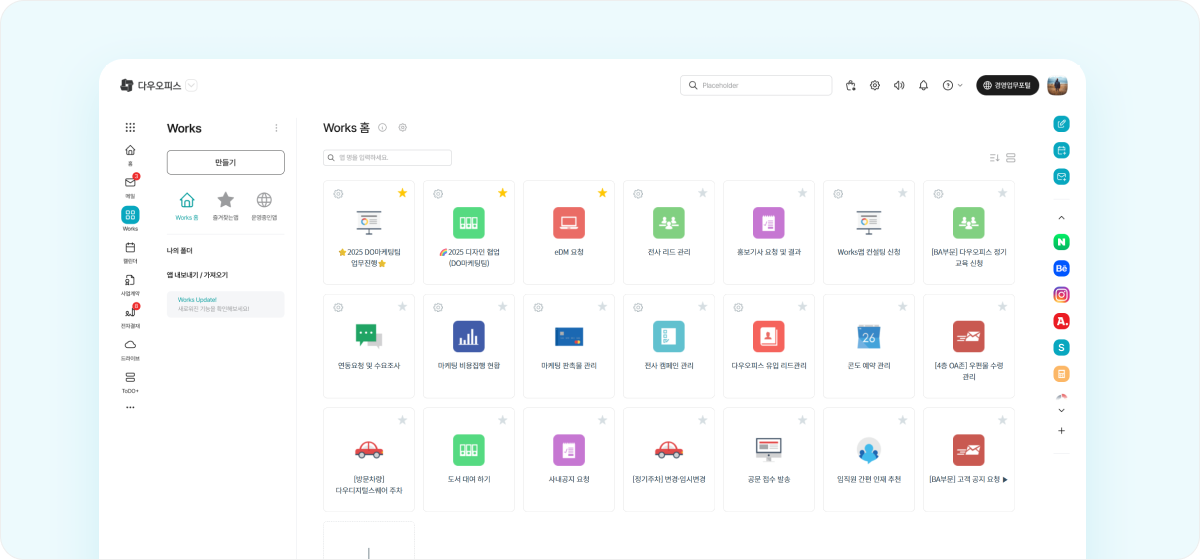This screenshot has width=1200, height=560.
Task: Click the app name search field
Action: [x=388, y=158]
